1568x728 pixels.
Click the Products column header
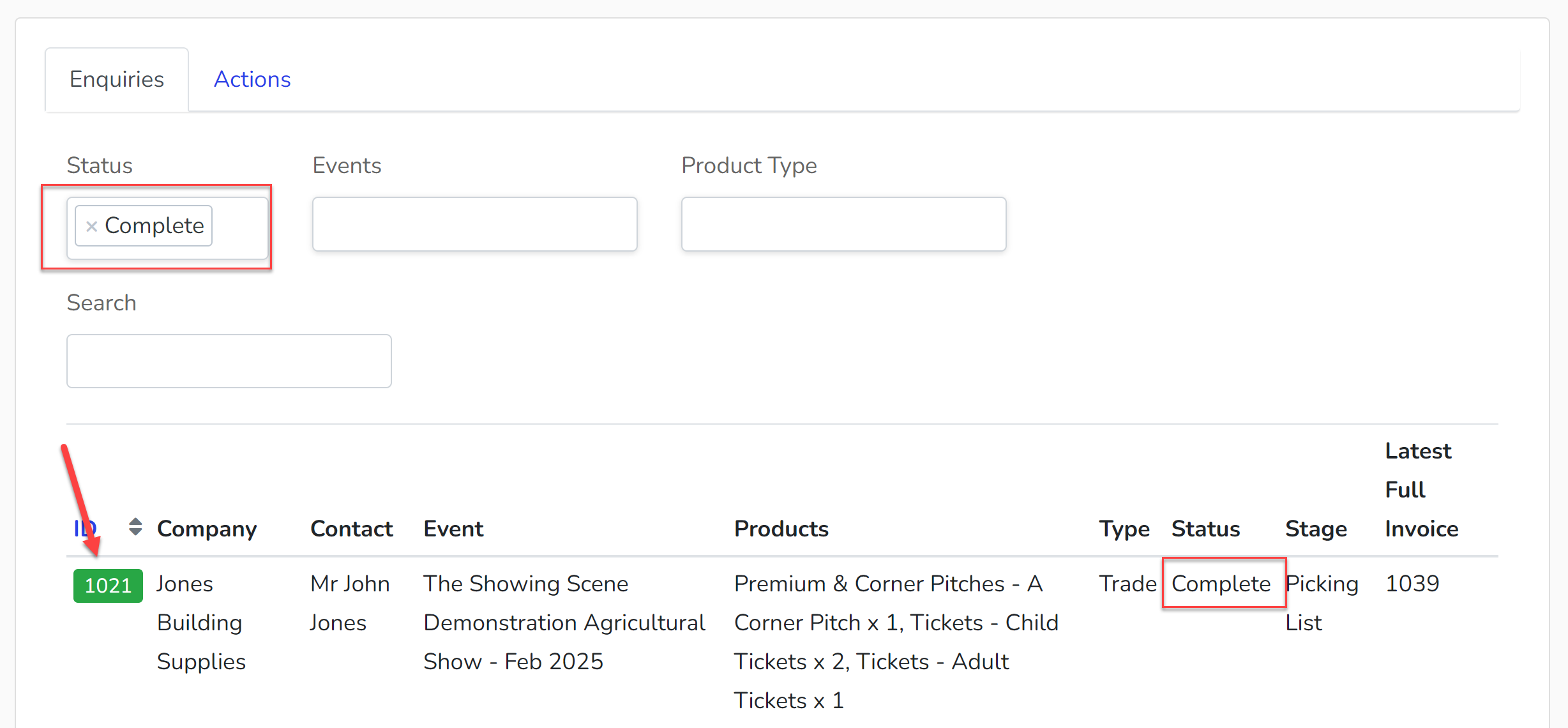(781, 529)
